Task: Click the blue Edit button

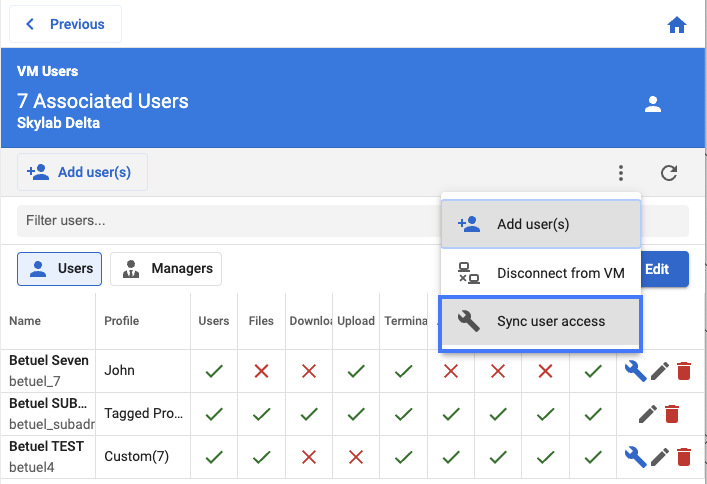Action: [x=663, y=269]
